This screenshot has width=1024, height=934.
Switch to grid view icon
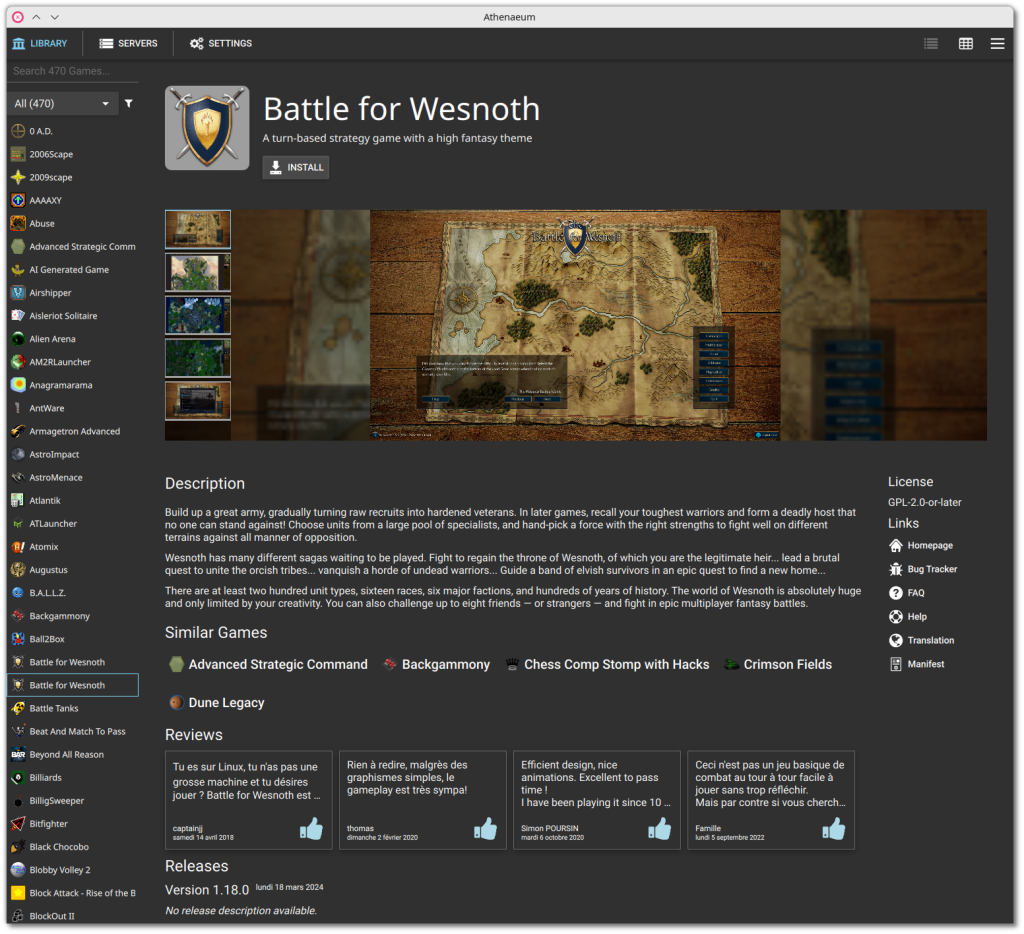click(965, 43)
